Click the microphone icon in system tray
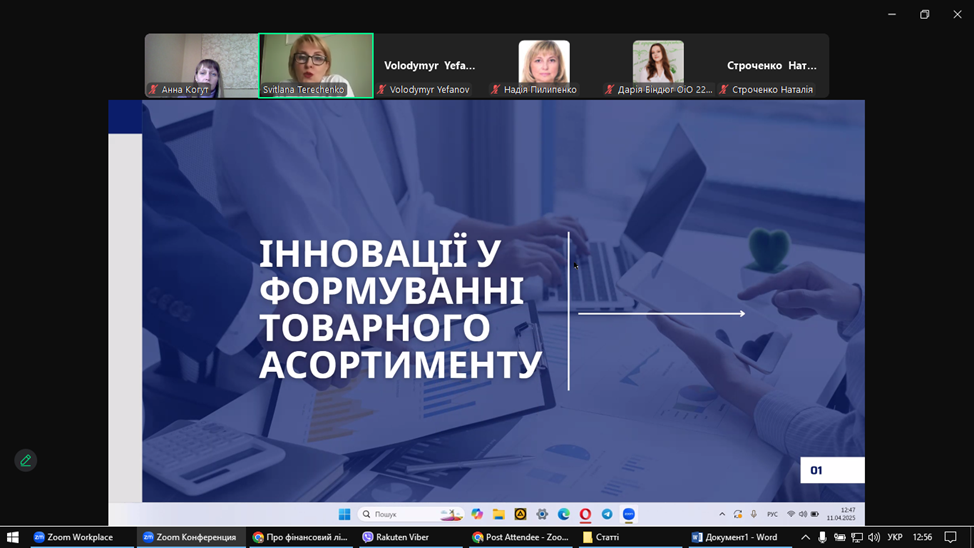This screenshot has height=548, width=974. pyautogui.click(x=822, y=537)
